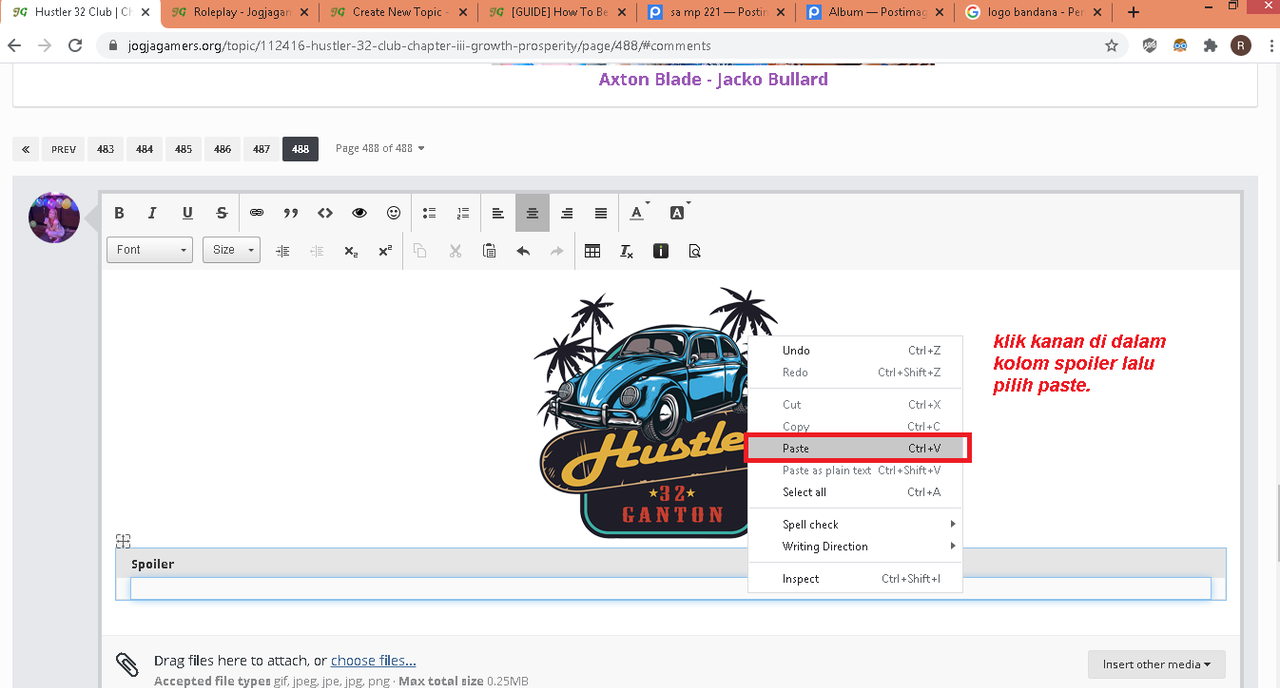
Task: Insert spoiler using the eye icon
Action: click(x=359, y=213)
